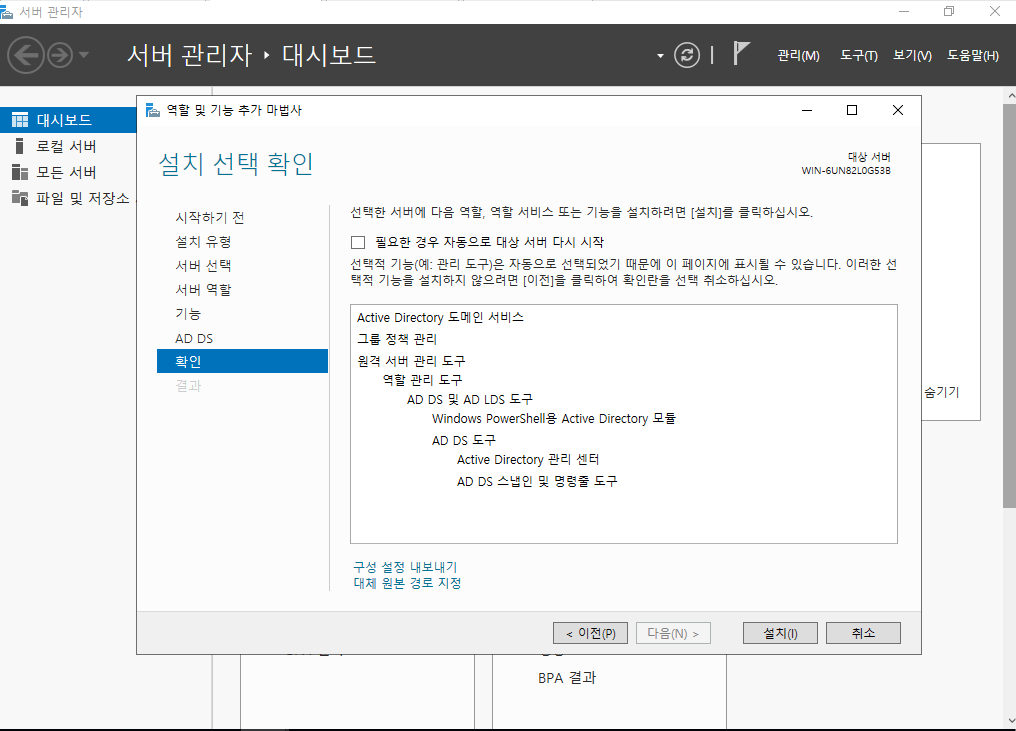Click the forward navigation arrow in Server Manager
Image resolution: width=1016 pixels, height=731 pixels.
pyautogui.click(x=60, y=55)
